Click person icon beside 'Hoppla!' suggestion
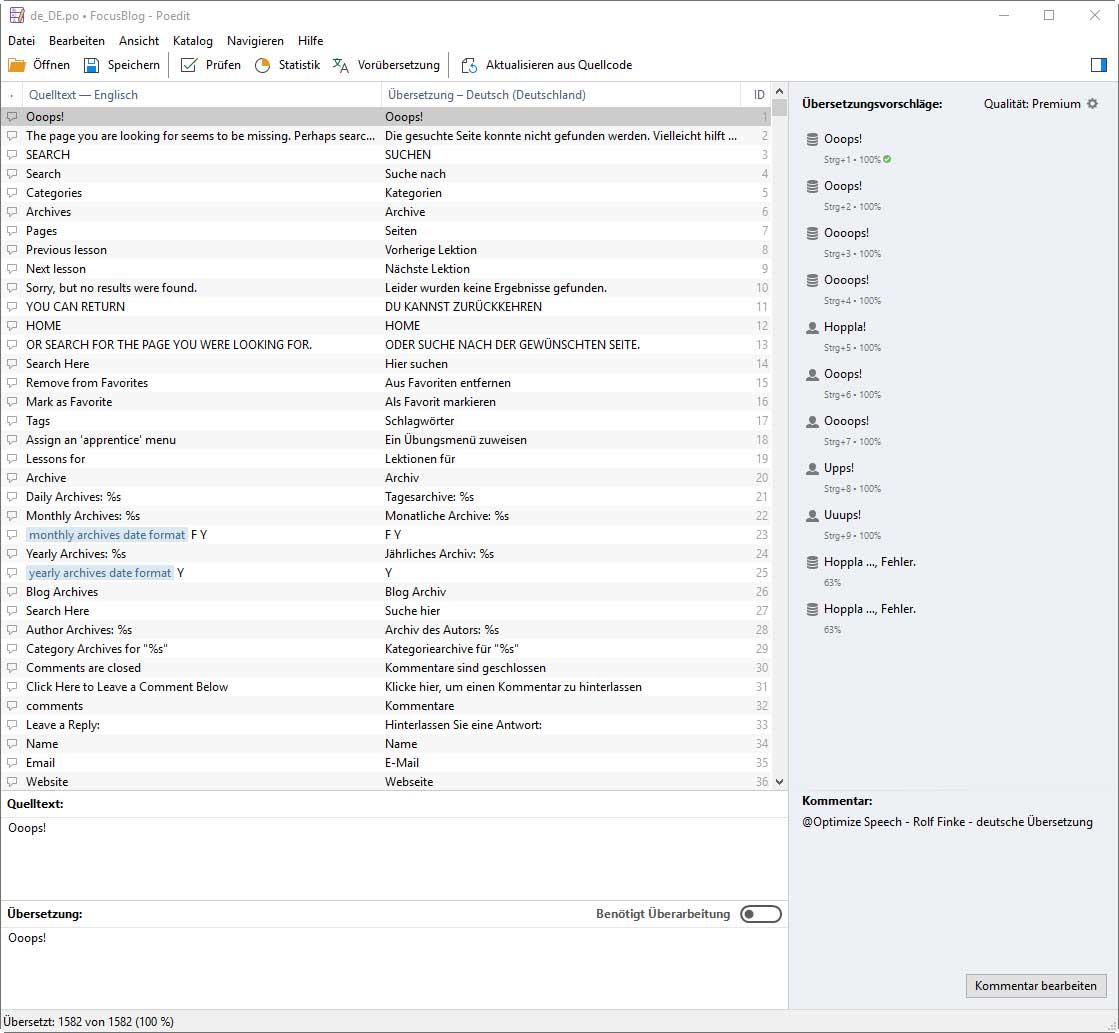 (812, 328)
